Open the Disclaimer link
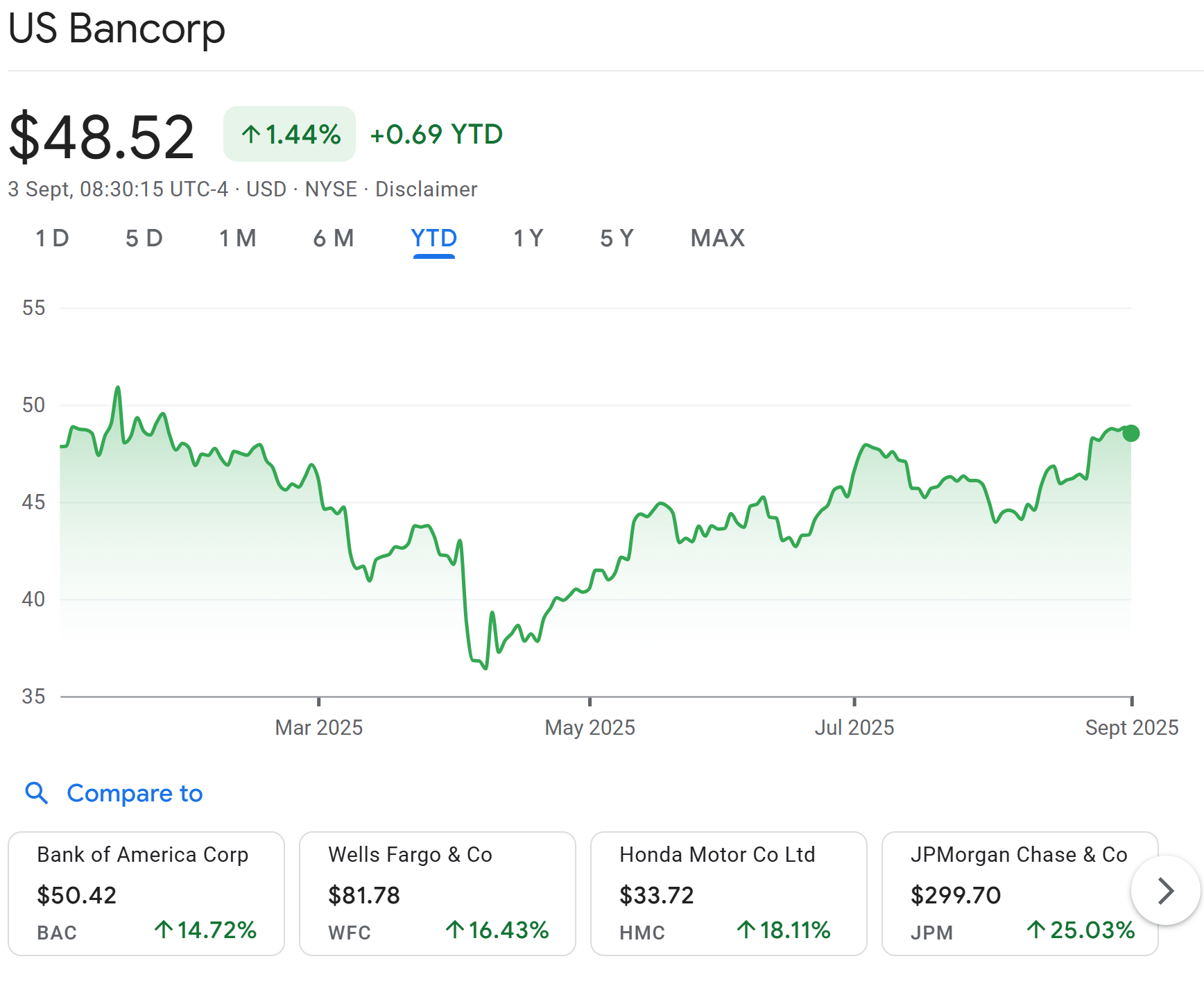 (x=426, y=189)
